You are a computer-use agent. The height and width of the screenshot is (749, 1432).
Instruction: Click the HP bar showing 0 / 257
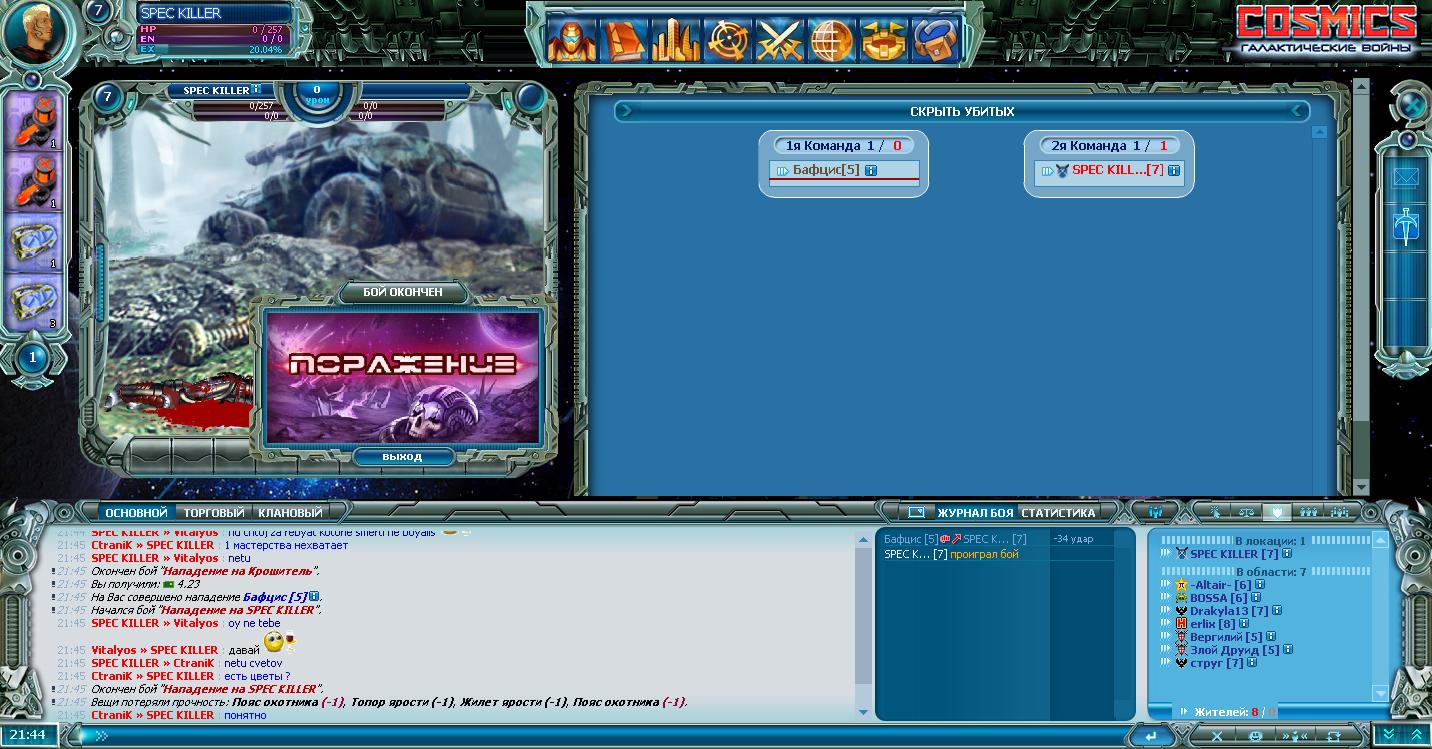[210, 30]
